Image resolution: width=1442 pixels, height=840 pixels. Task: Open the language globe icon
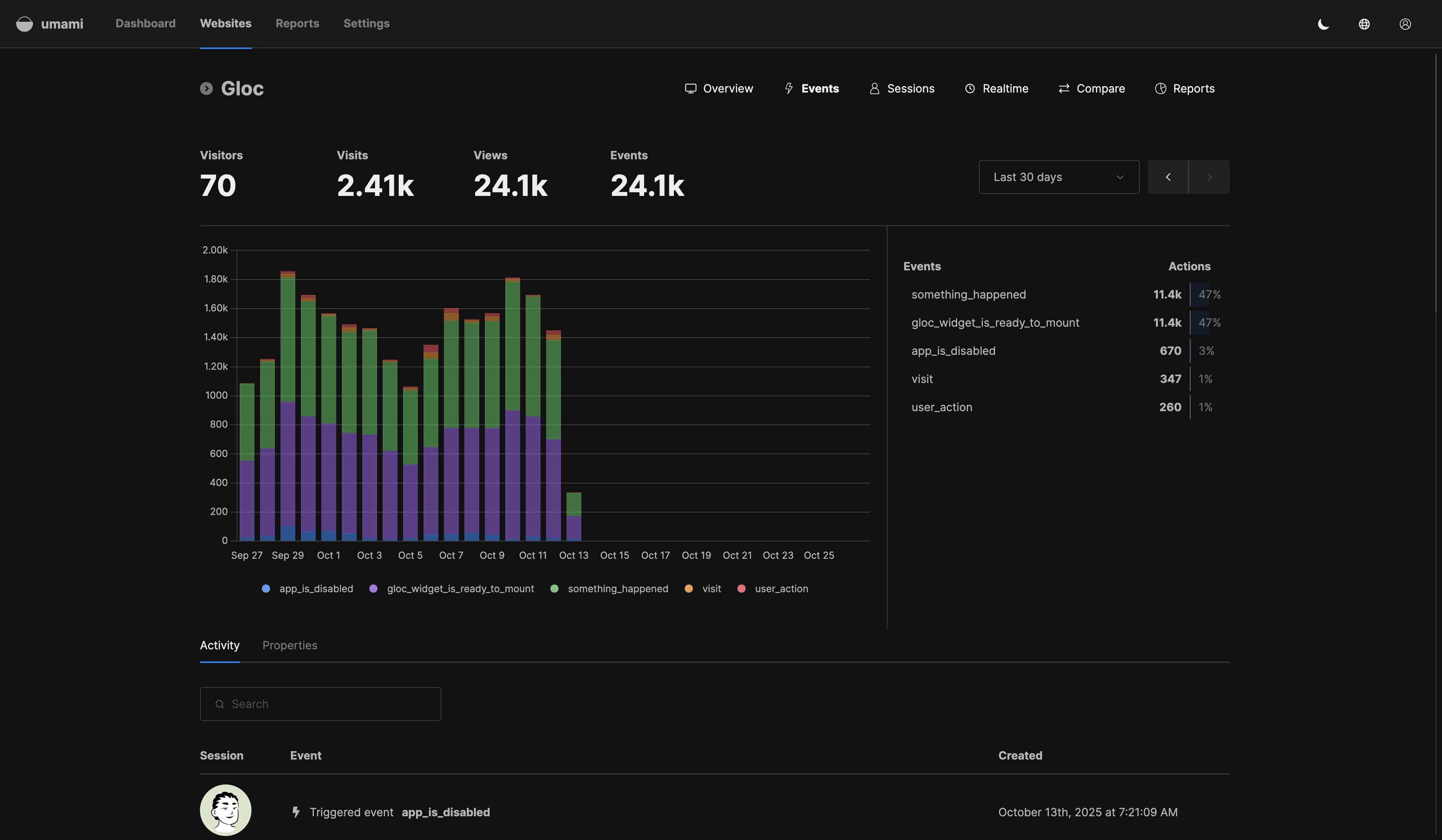coord(1364,24)
